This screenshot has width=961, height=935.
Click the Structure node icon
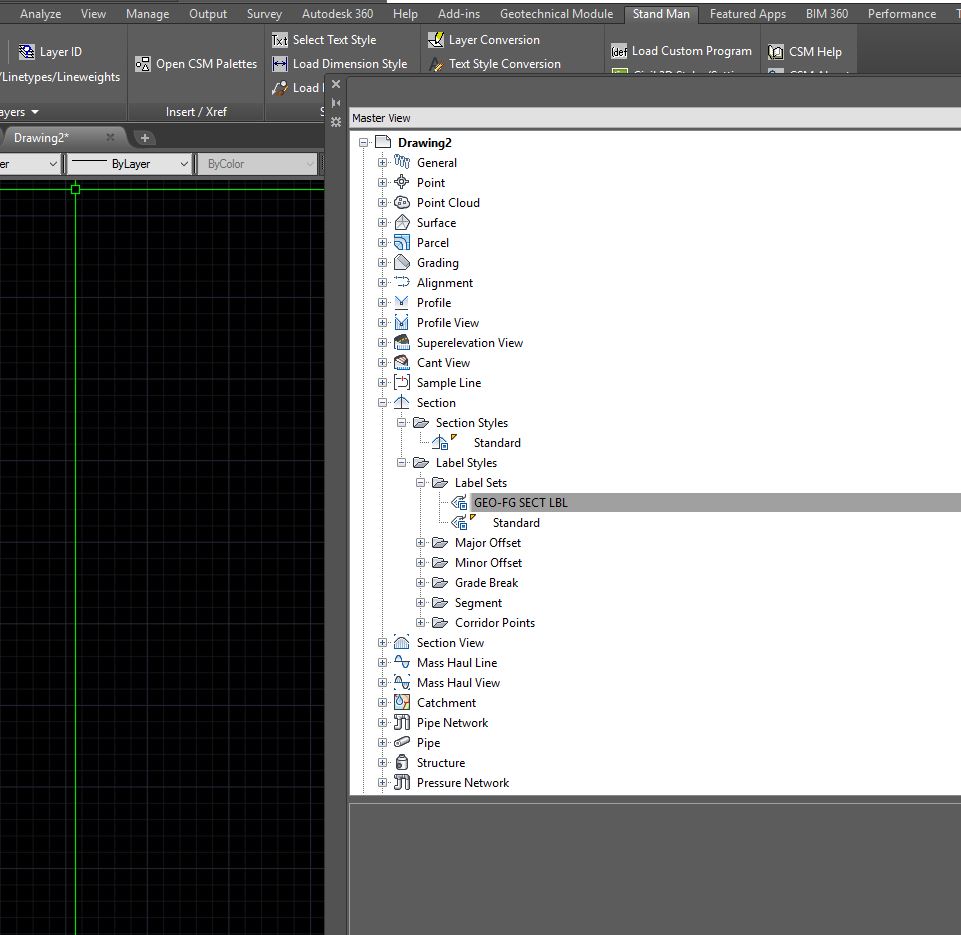point(402,762)
